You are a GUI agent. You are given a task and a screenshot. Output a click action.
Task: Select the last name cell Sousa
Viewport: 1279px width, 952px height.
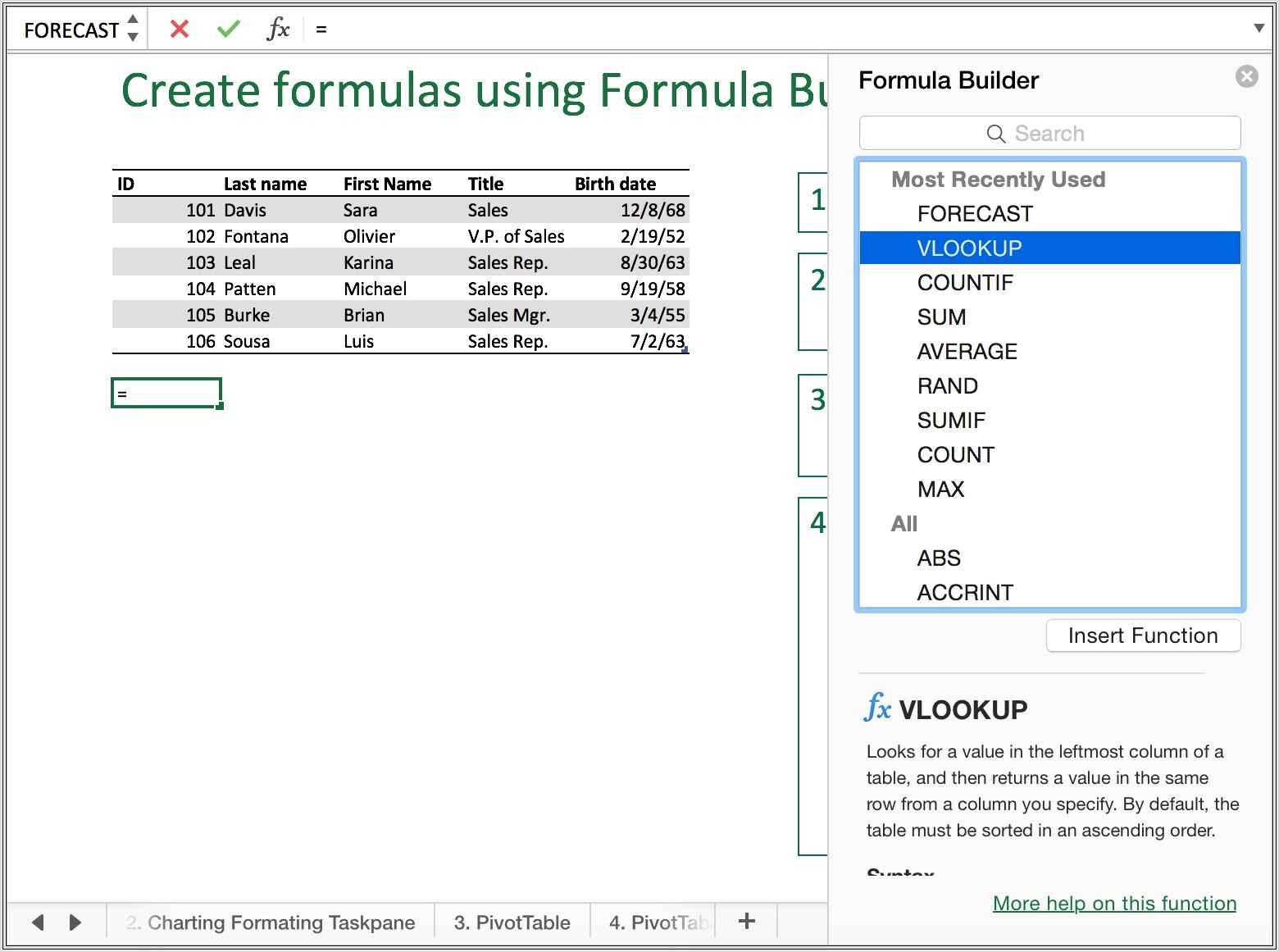247,341
